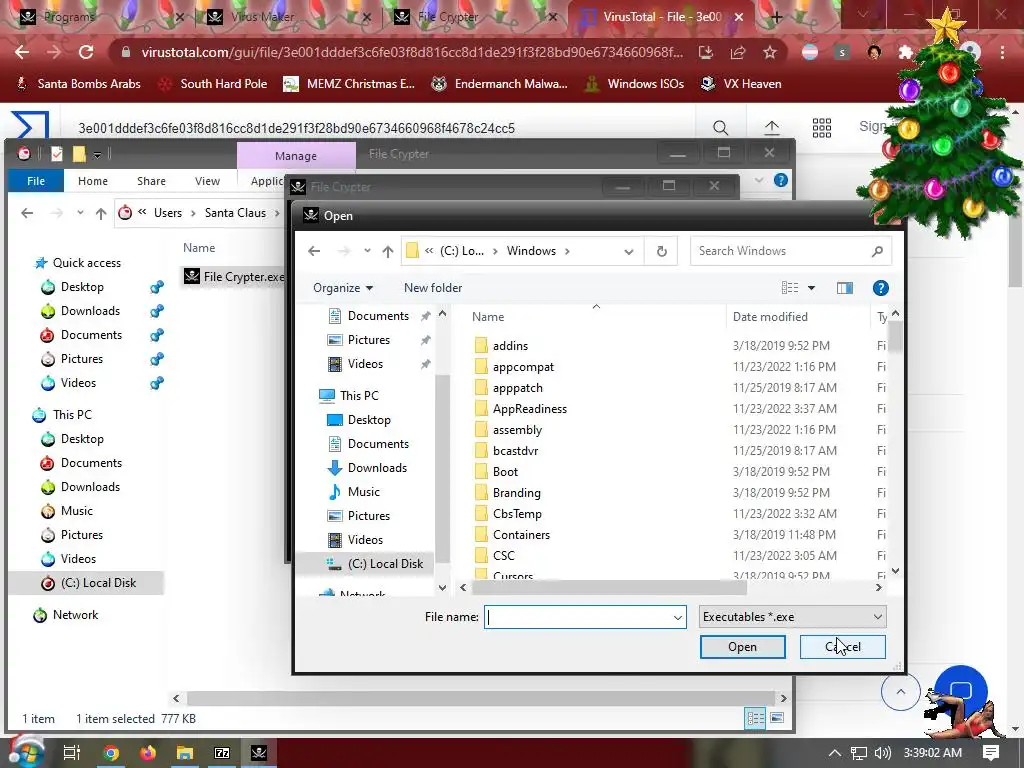Click Quick access in File Explorer sidebar
This screenshot has height=768, width=1024.
click(86, 263)
